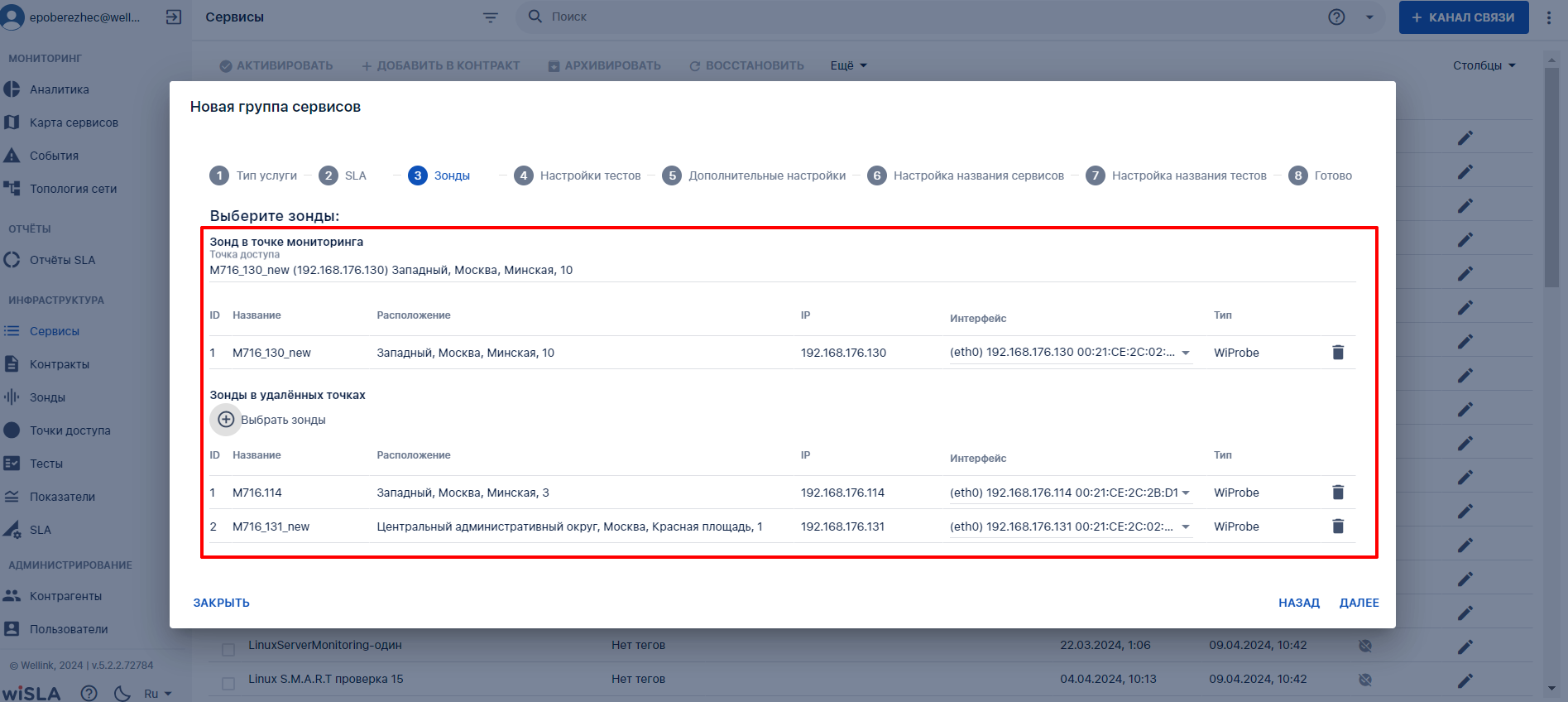Screen dimensions: 1568x702
Task: Expand interface dropdown for M716.114
Action: point(1186,493)
